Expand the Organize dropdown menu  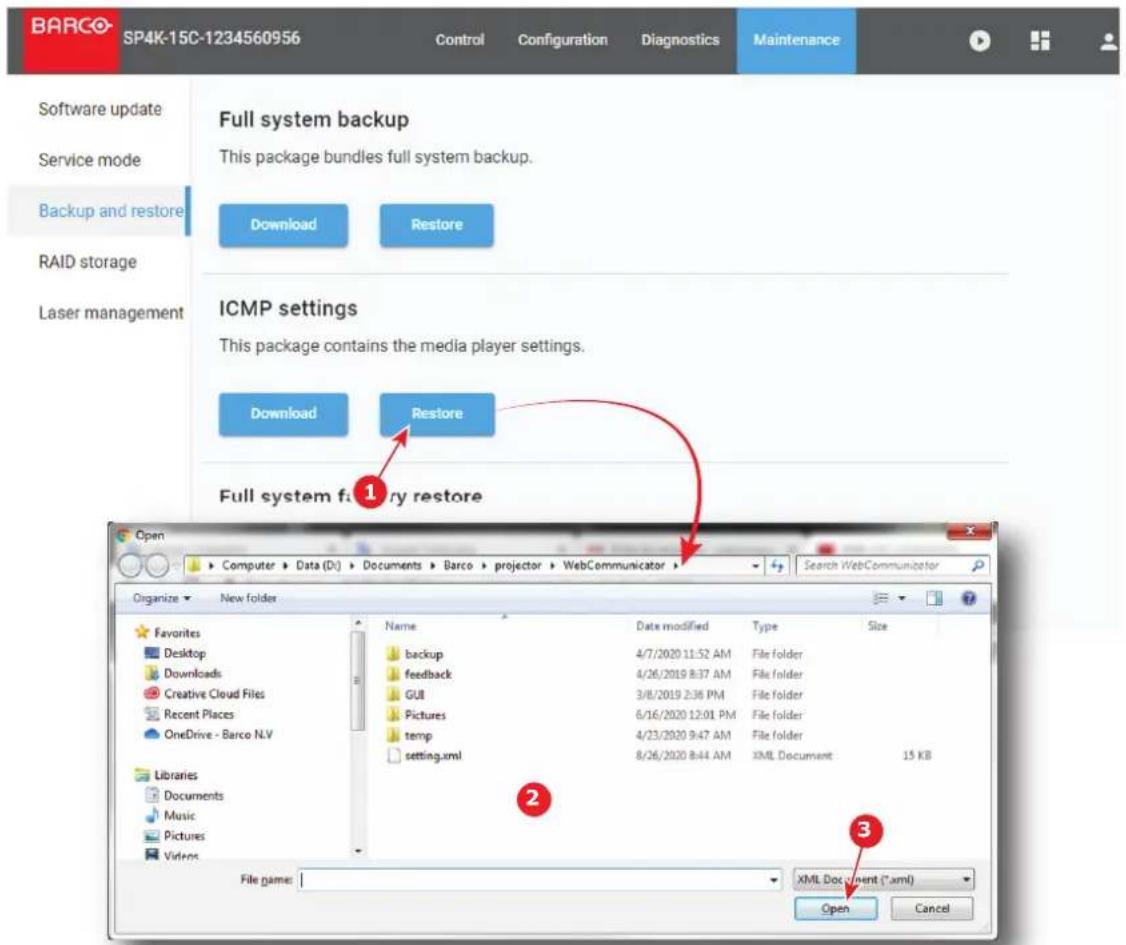[162, 598]
